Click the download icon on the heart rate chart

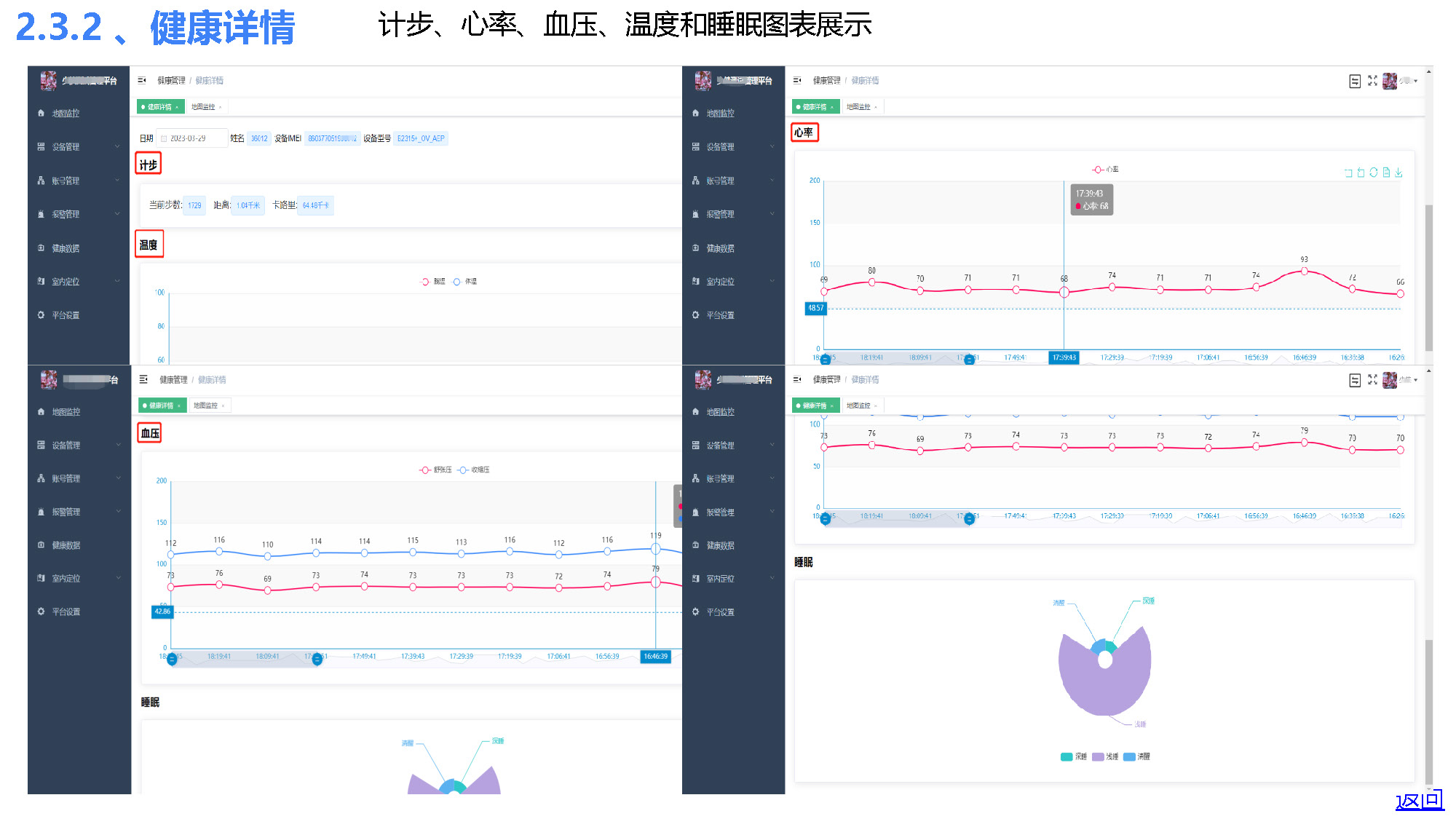pos(1398,173)
